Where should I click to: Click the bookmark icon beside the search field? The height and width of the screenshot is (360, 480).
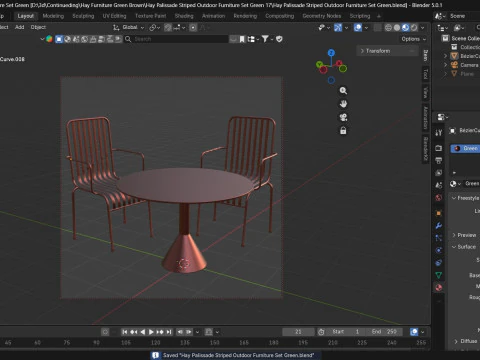(x=242, y=39)
